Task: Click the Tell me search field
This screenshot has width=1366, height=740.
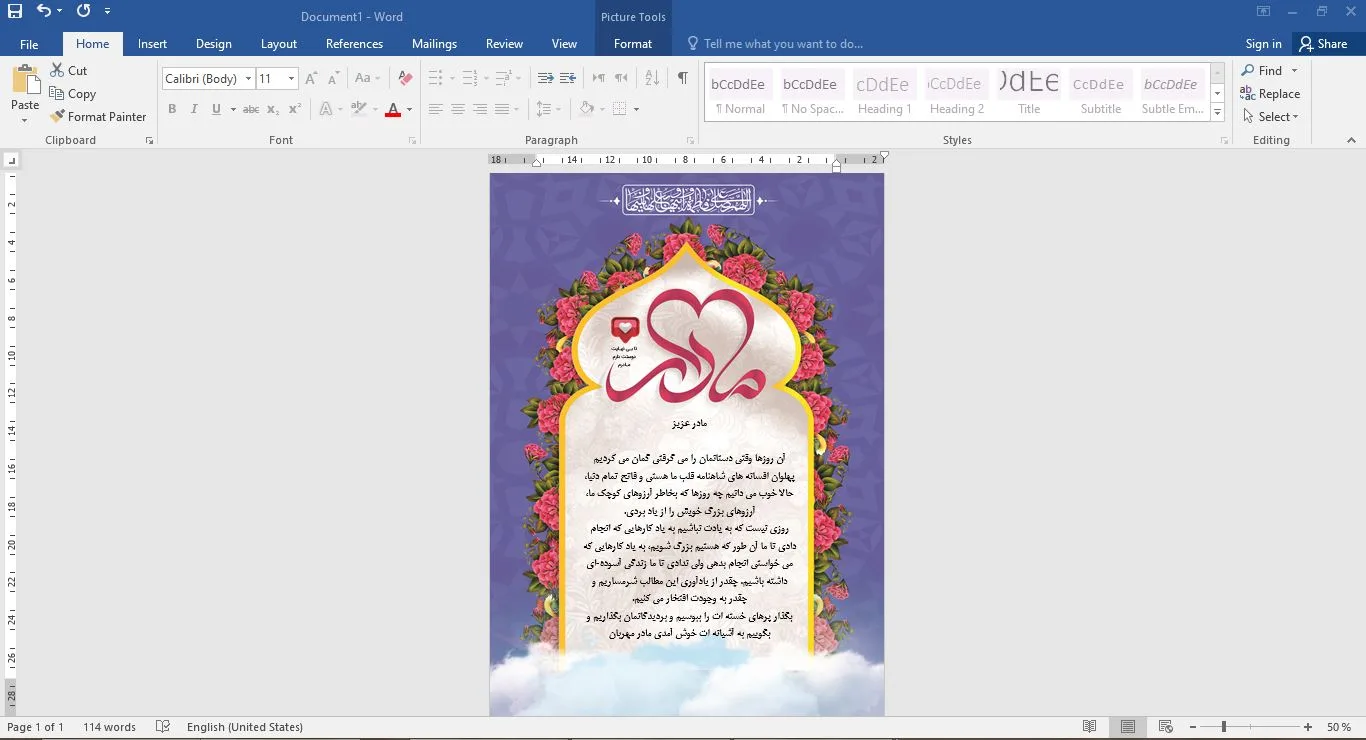Action: click(x=782, y=44)
